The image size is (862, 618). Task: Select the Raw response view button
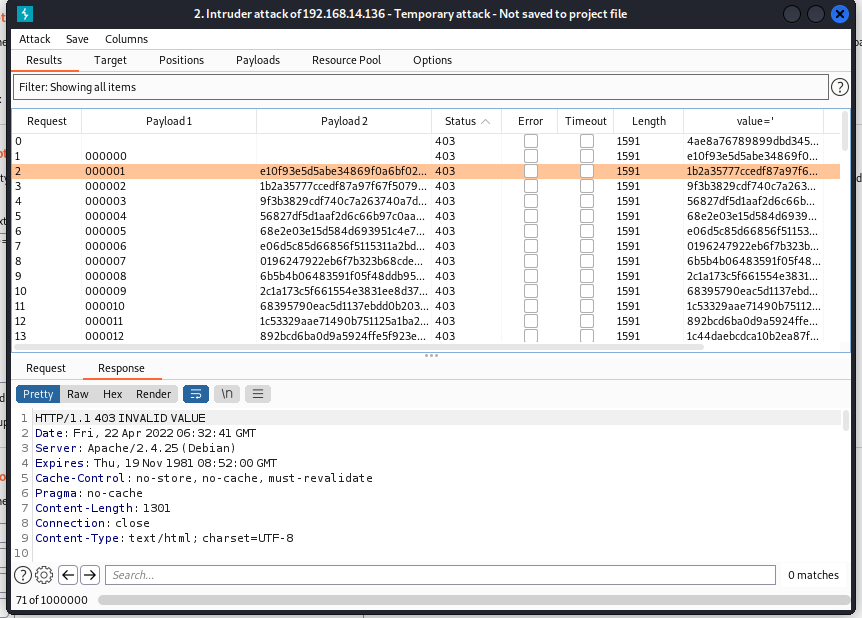(78, 394)
